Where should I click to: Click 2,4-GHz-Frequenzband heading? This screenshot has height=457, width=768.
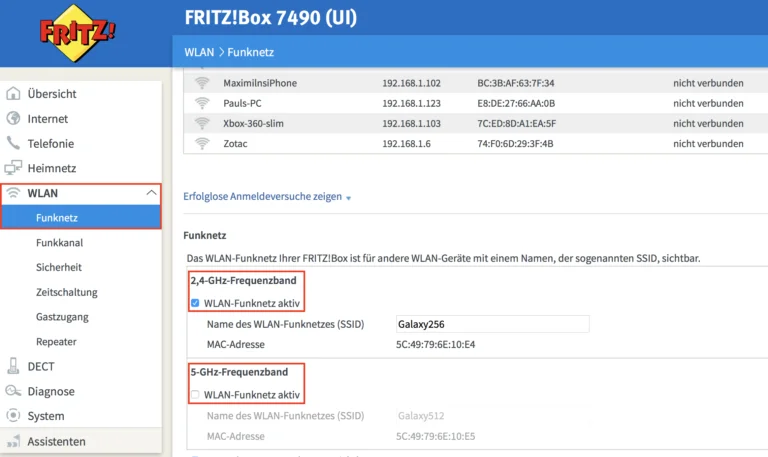[243, 280]
